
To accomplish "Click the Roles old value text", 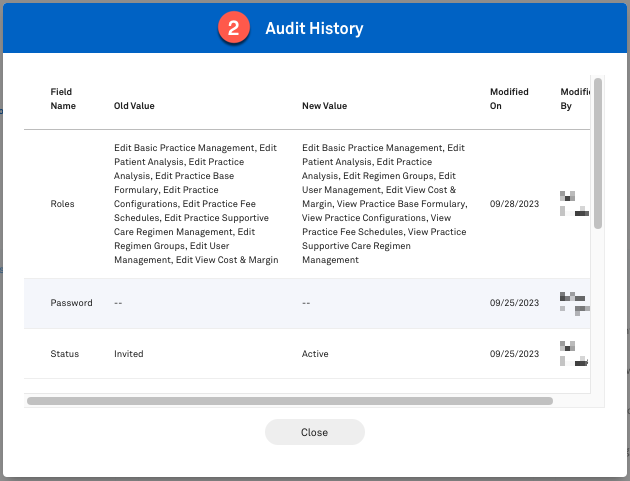I will point(195,203).
